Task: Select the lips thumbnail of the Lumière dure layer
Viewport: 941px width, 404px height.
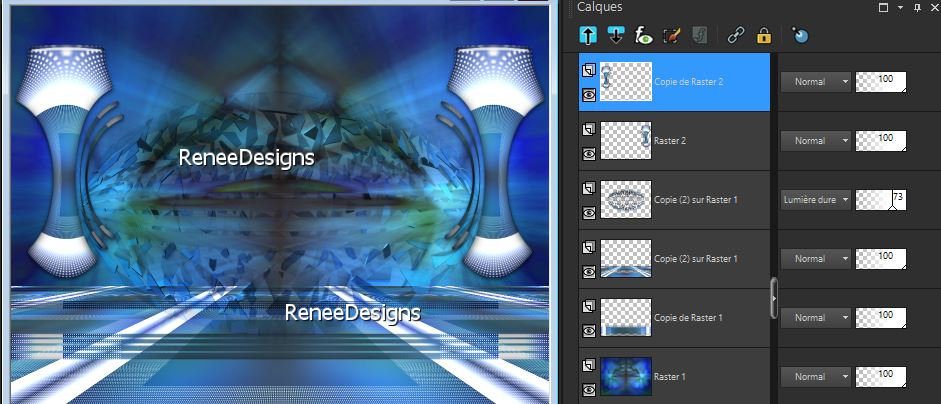Action: (x=626, y=199)
